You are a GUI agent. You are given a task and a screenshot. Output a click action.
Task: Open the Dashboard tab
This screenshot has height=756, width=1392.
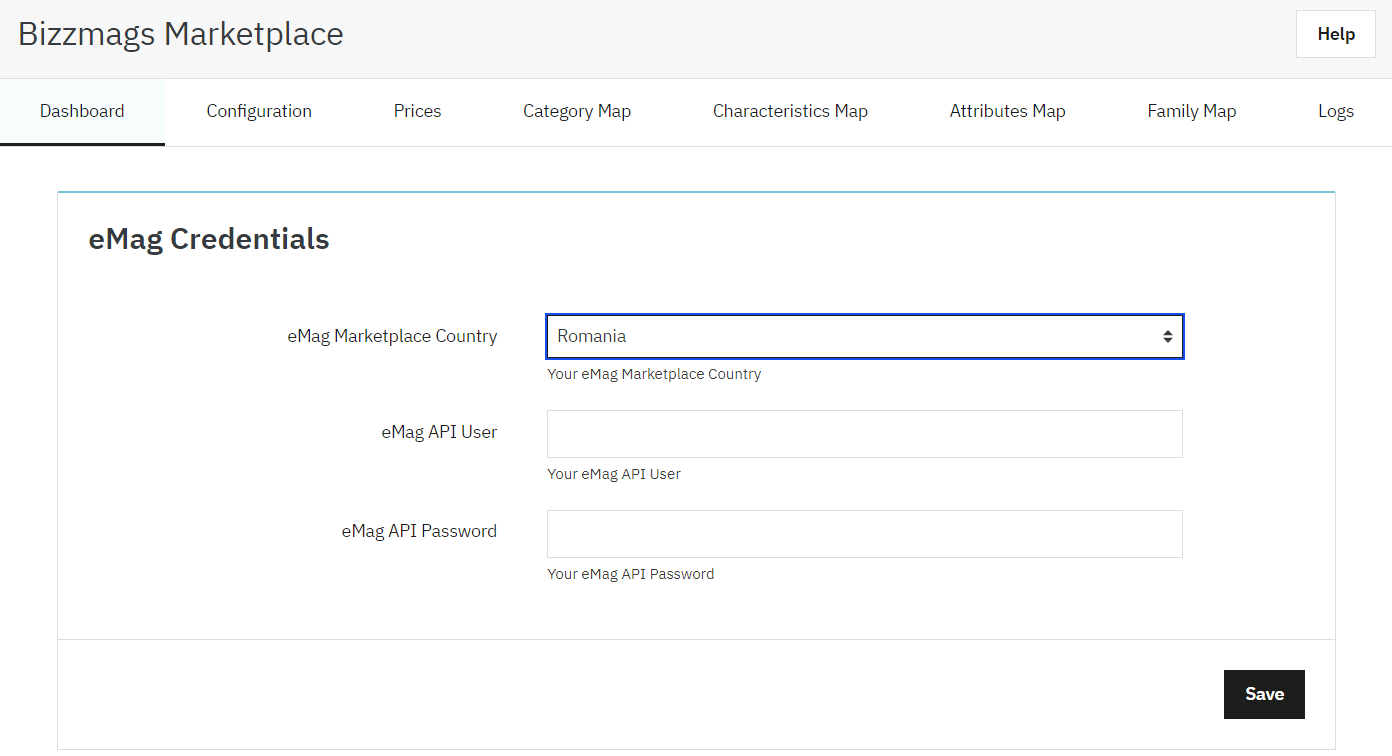pyautogui.click(x=82, y=111)
